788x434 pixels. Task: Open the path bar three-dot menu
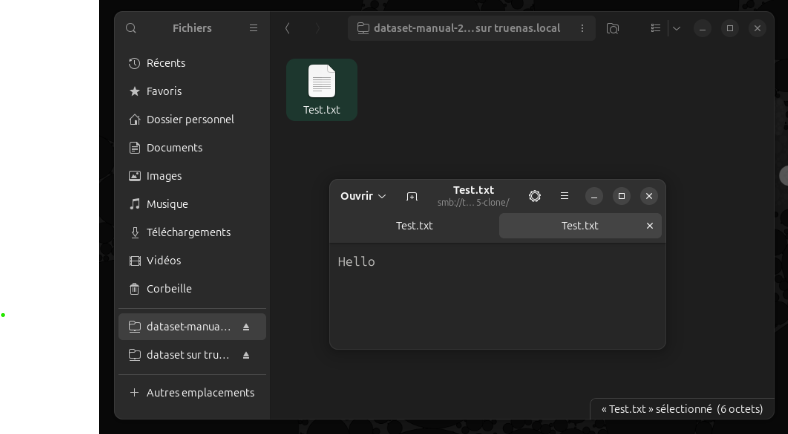click(x=582, y=28)
